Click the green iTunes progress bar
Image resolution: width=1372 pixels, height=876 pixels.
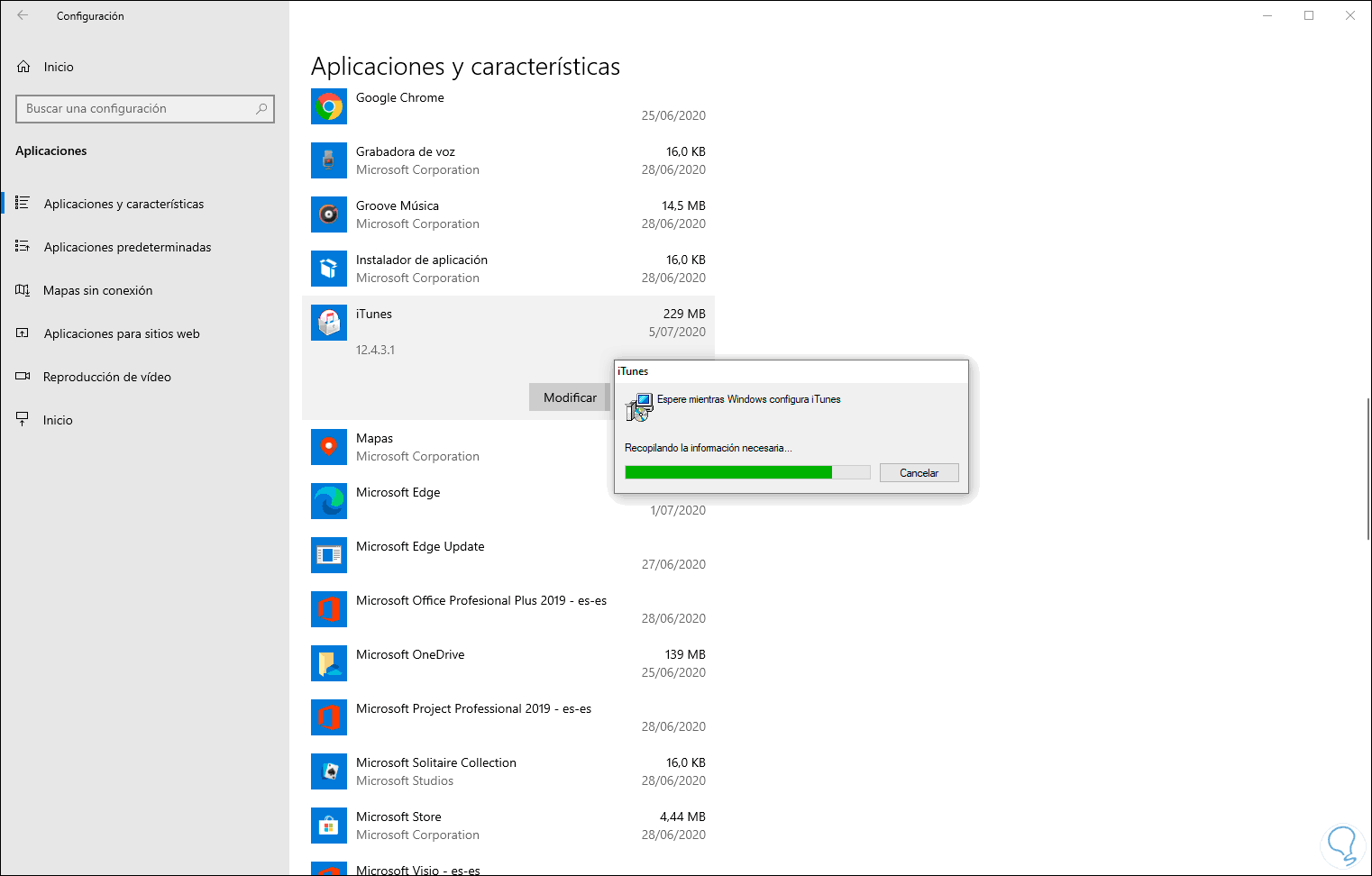pyautogui.click(x=747, y=472)
